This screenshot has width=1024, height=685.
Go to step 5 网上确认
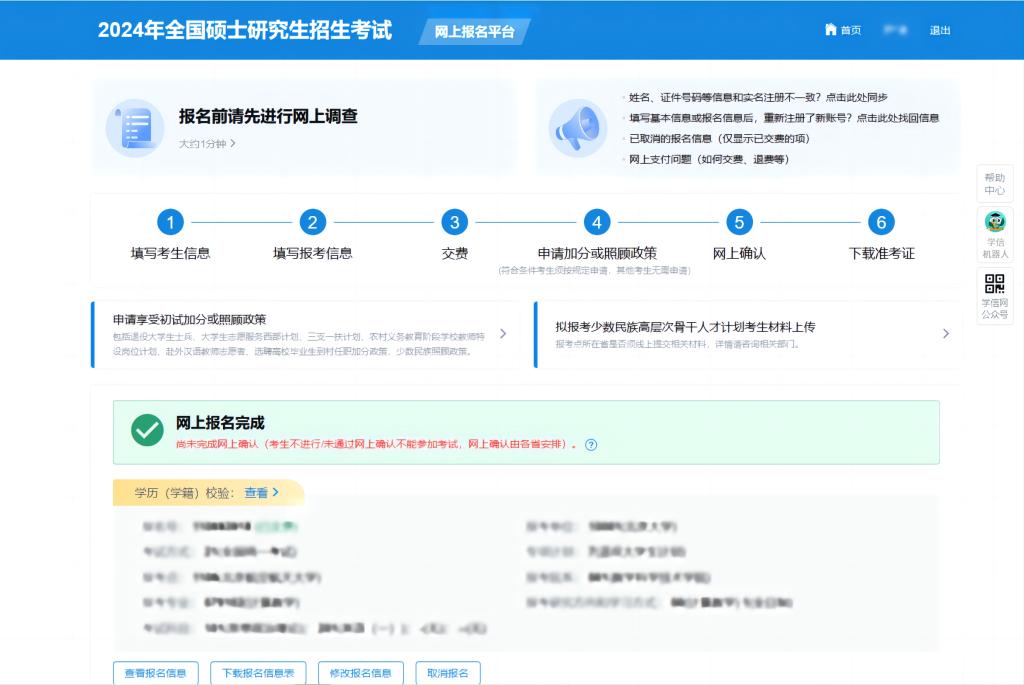click(738, 222)
